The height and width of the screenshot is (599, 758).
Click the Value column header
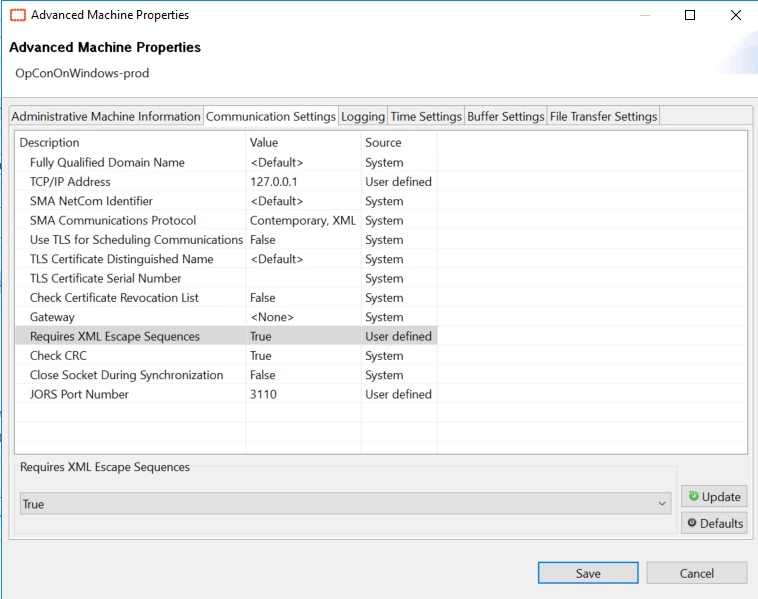pos(303,143)
